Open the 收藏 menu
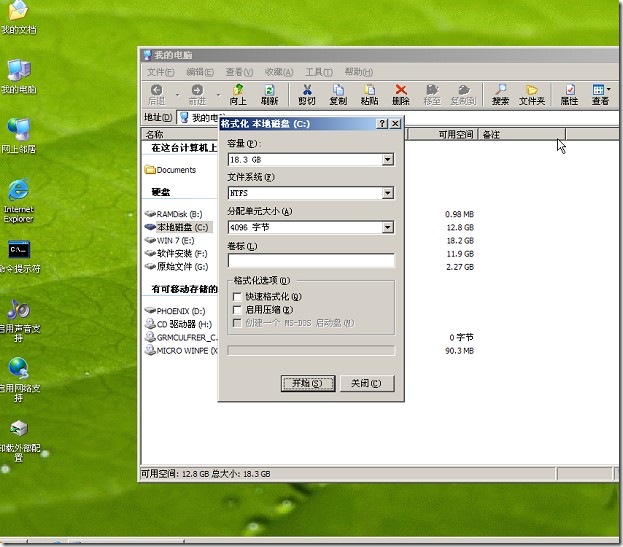This screenshot has width=623, height=547. (279, 72)
